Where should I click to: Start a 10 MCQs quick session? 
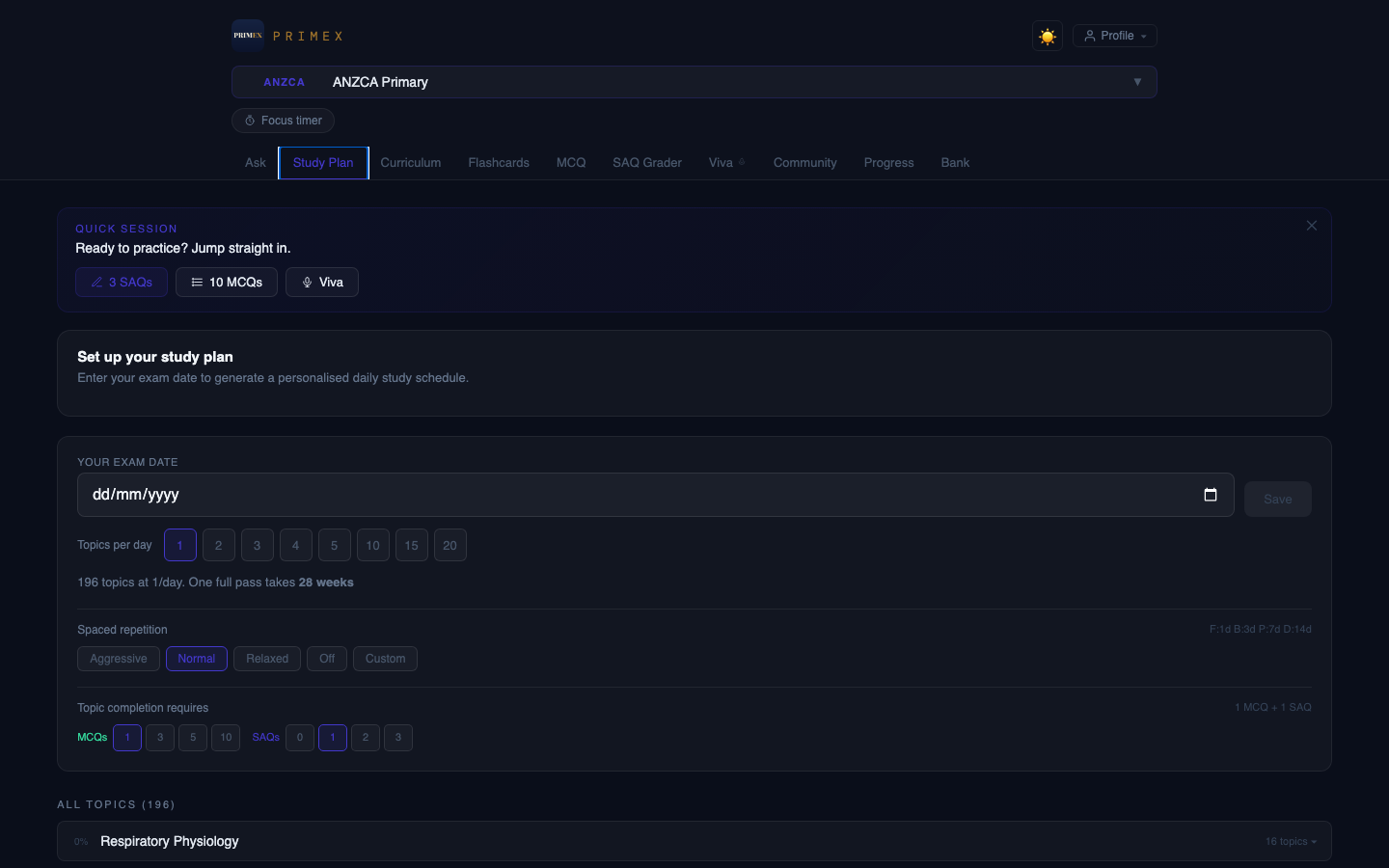tap(227, 283)
